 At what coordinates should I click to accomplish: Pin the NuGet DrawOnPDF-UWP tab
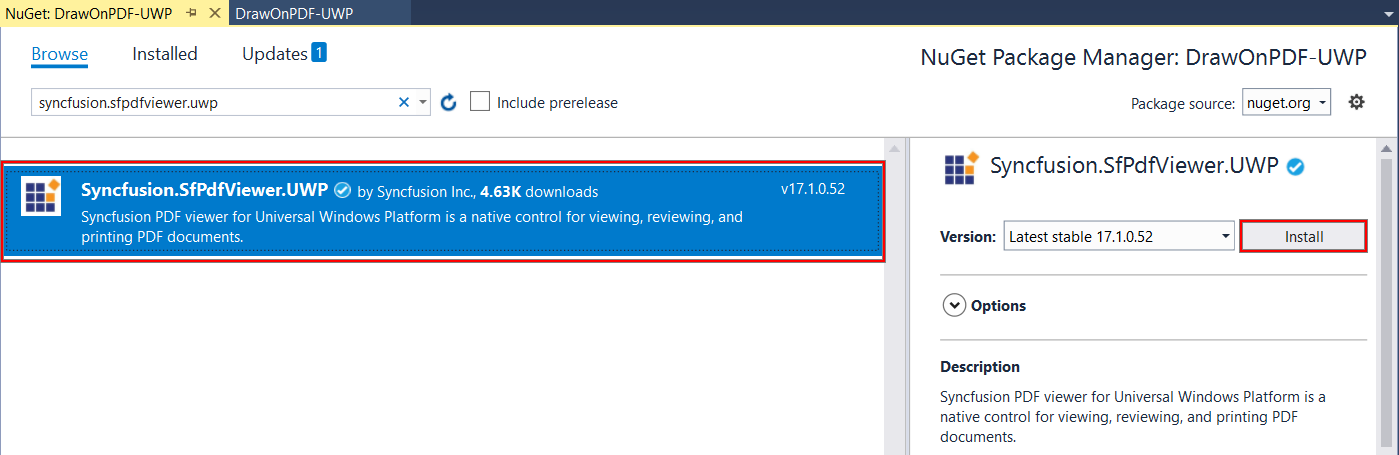[x=192, y=12]
